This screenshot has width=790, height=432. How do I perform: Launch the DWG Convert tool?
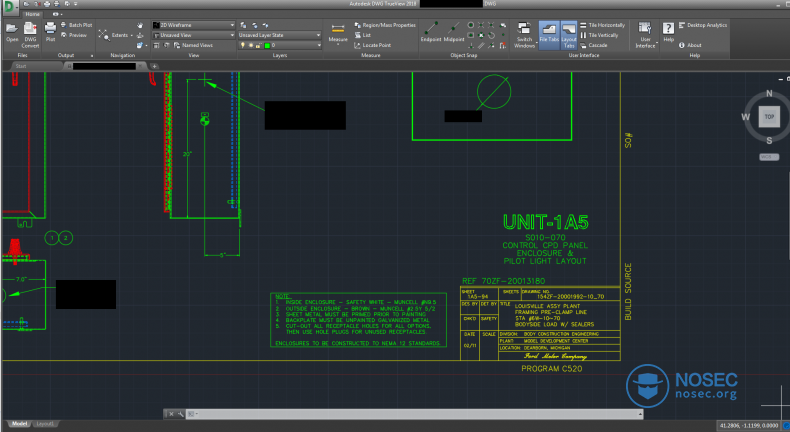pyautogui.click(x=30, y=29)
